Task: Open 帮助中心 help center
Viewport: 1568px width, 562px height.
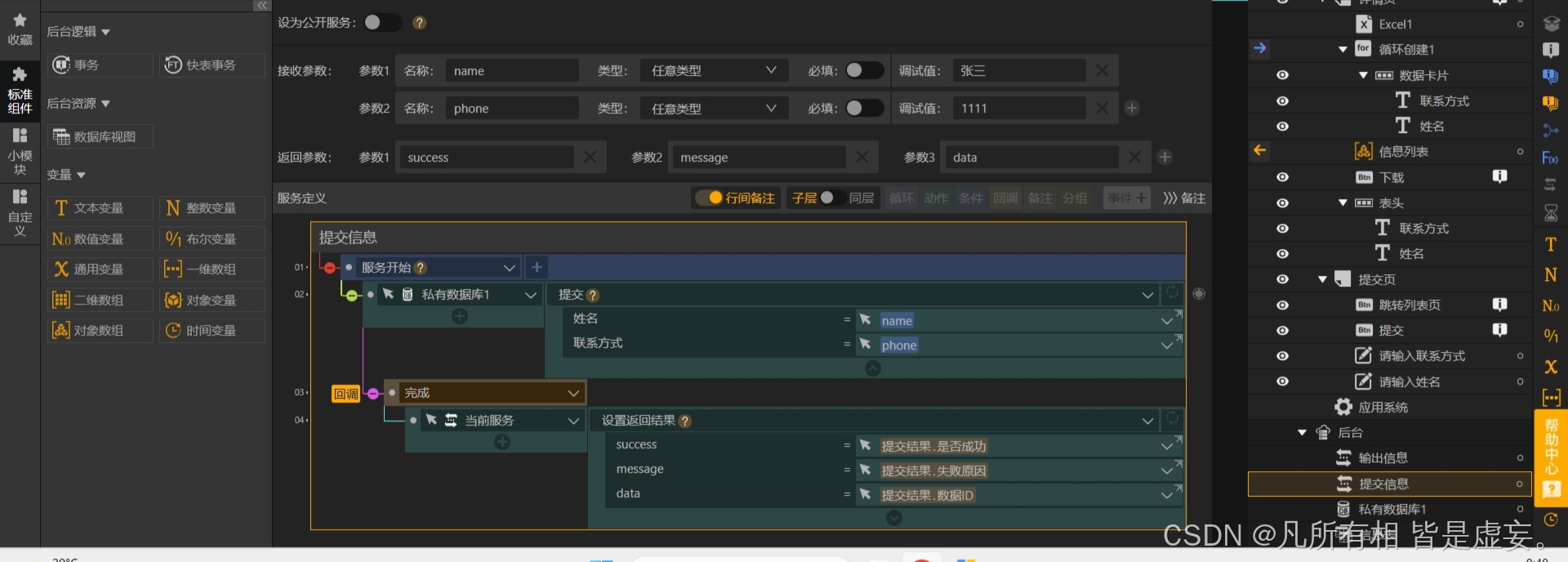Action: point(1551,457)
